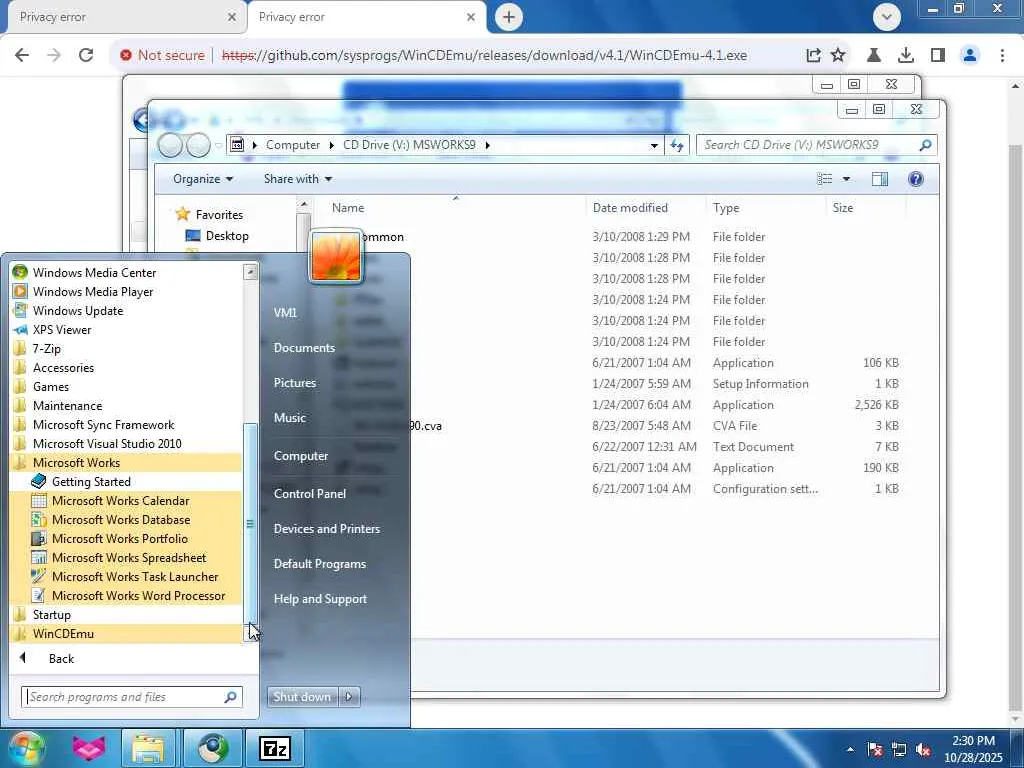Open the view options dropdown arrow

click(846, 179)
